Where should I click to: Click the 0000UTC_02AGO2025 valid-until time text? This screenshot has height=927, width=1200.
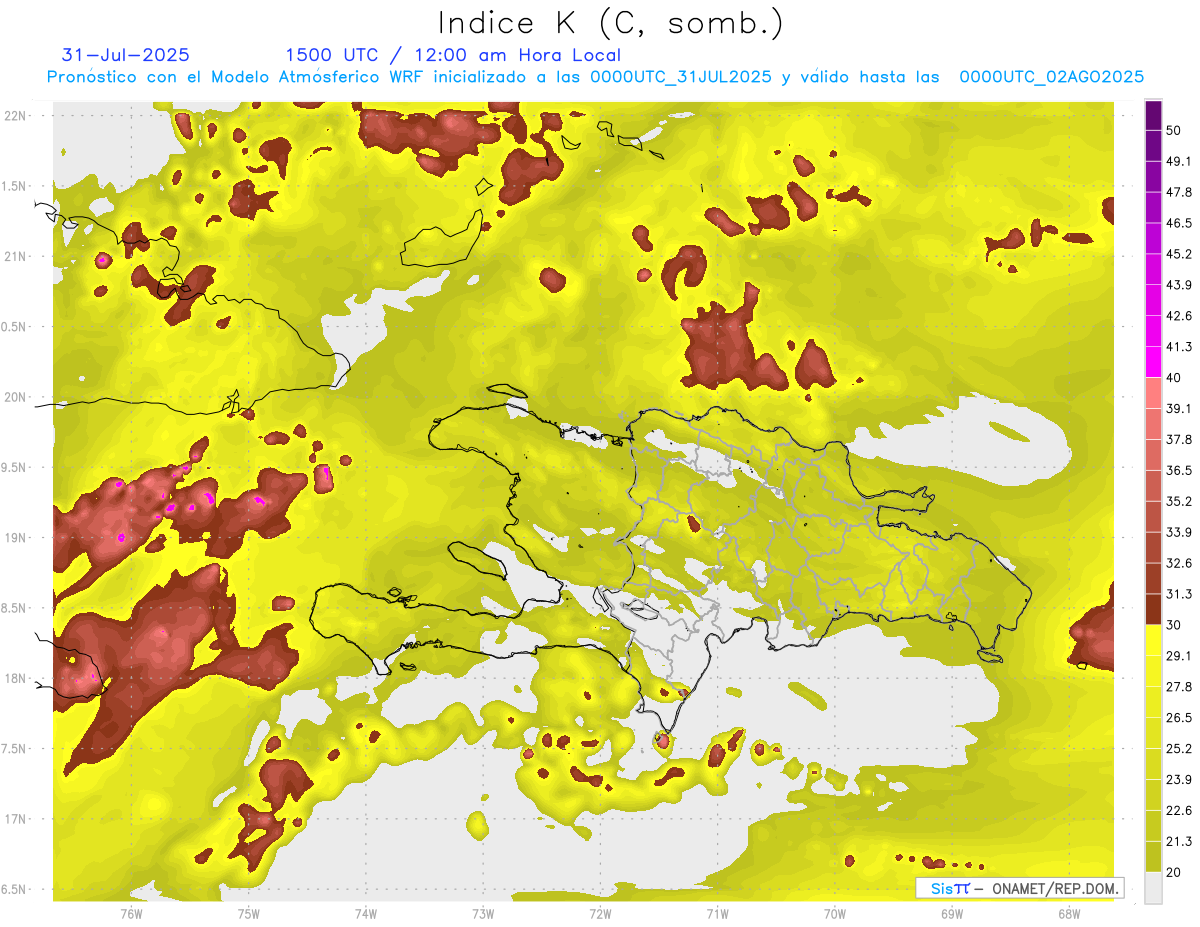1051,77
